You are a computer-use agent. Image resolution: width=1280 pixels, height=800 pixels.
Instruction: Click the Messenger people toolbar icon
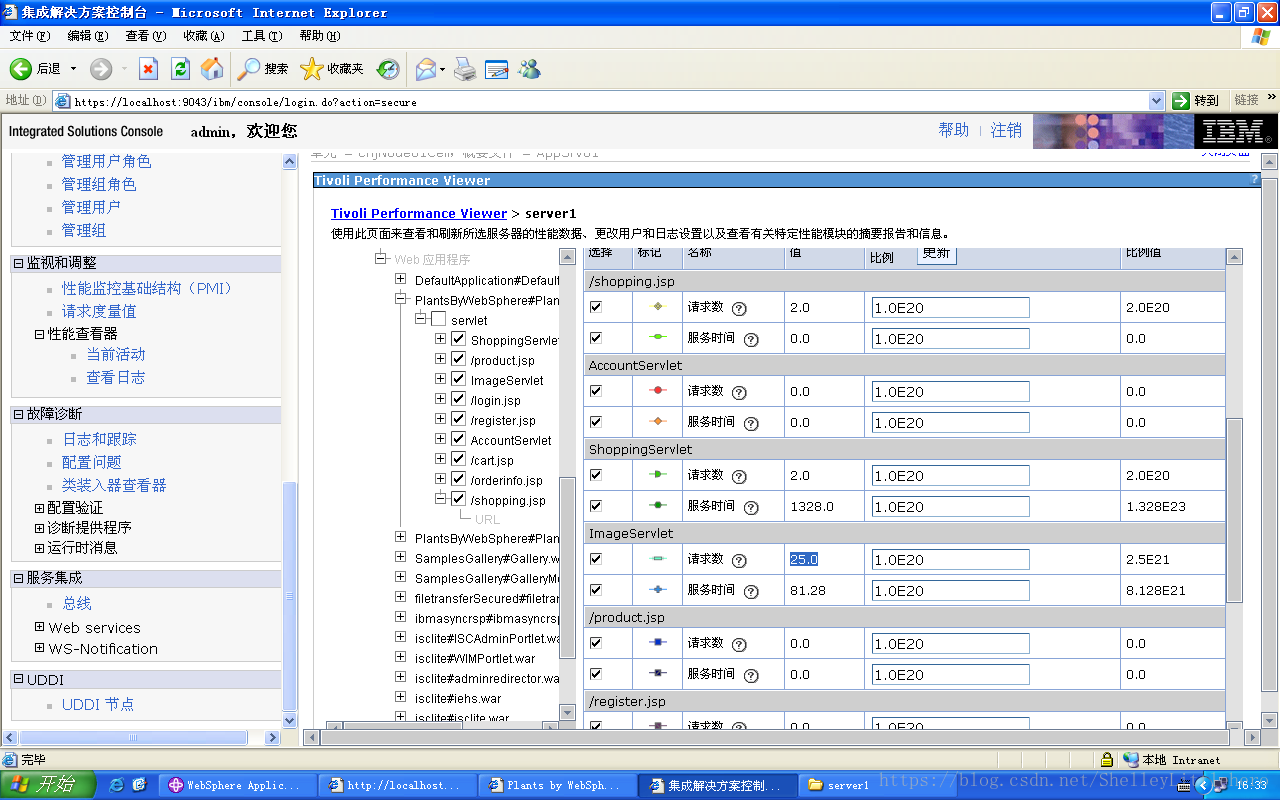[x=529, y=68]
